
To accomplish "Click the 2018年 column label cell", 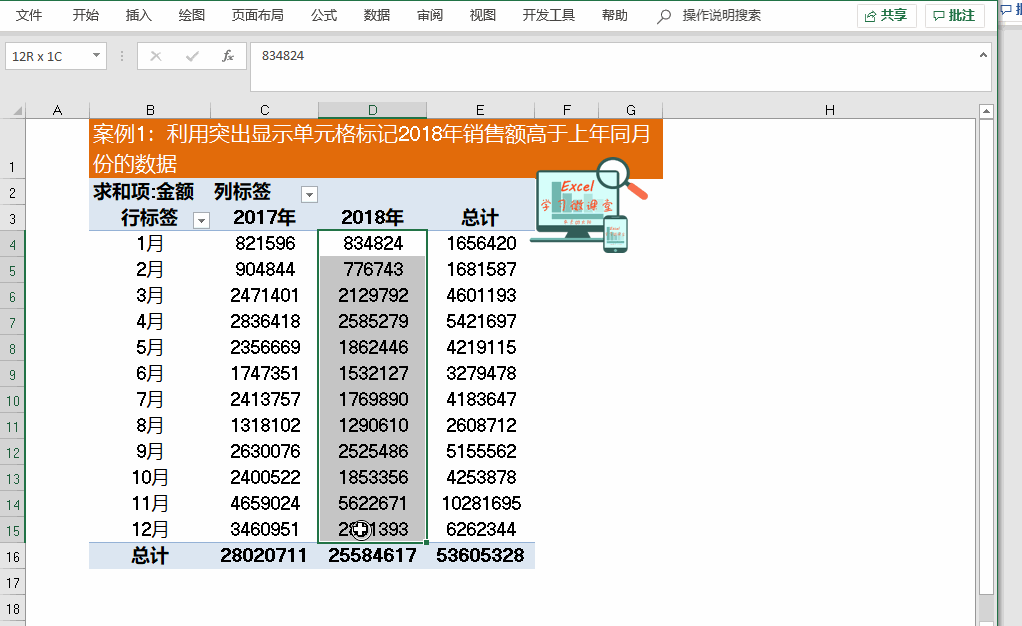I will [373, 217].
